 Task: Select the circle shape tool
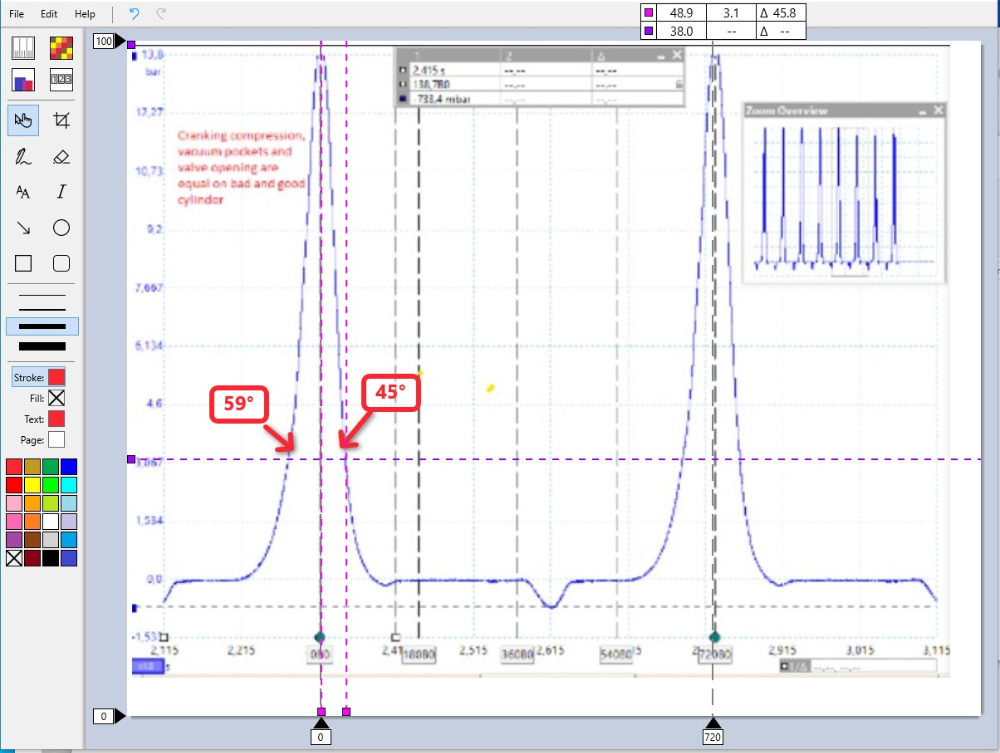pyautogui.click(x=61, y=228)
